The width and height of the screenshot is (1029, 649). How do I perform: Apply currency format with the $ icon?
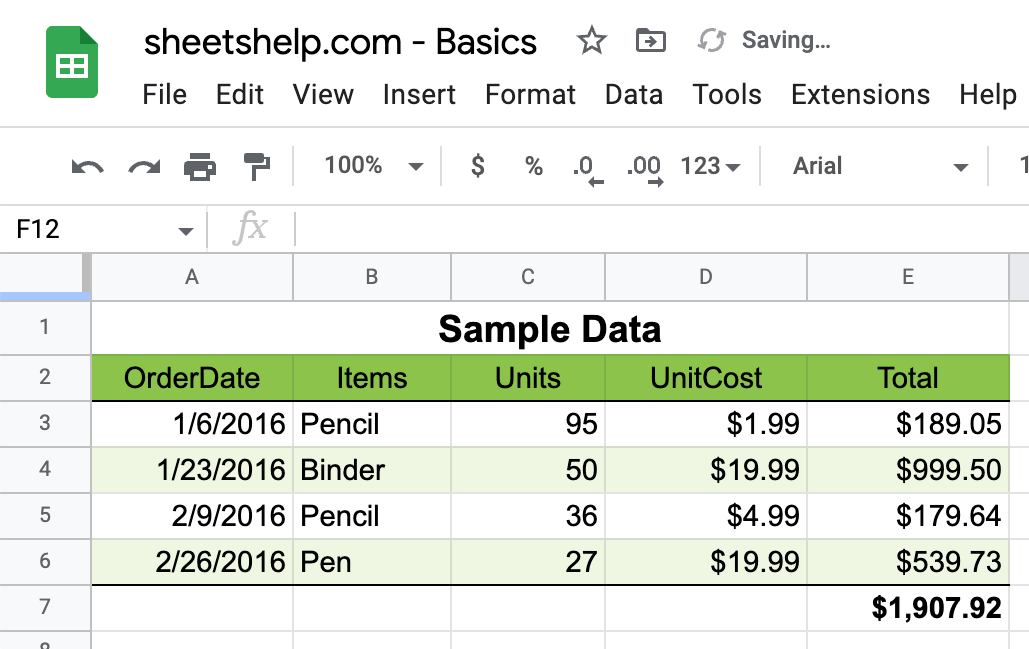477,166
